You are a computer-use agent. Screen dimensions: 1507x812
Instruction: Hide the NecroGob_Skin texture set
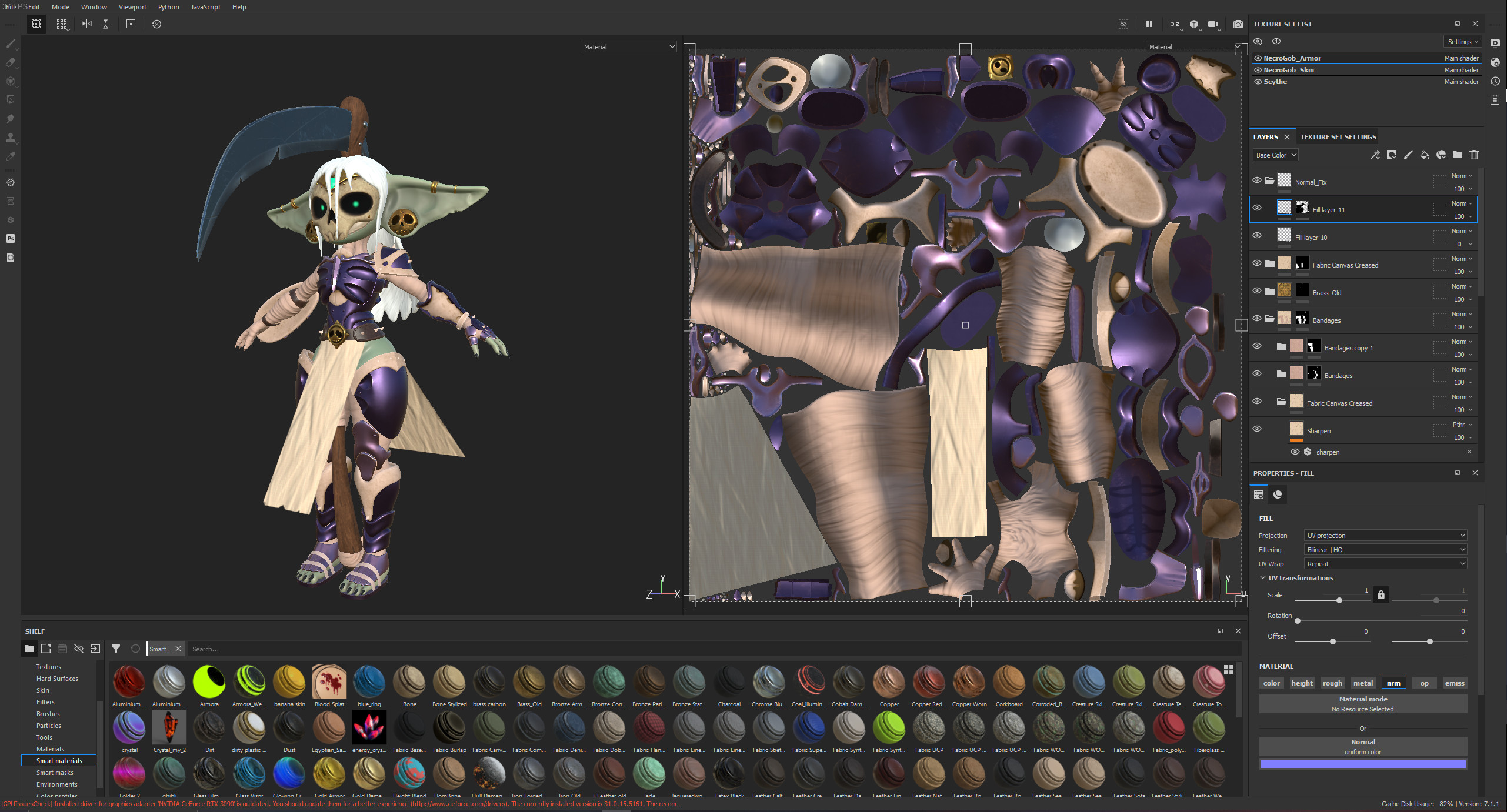[x=1258, y=70]
